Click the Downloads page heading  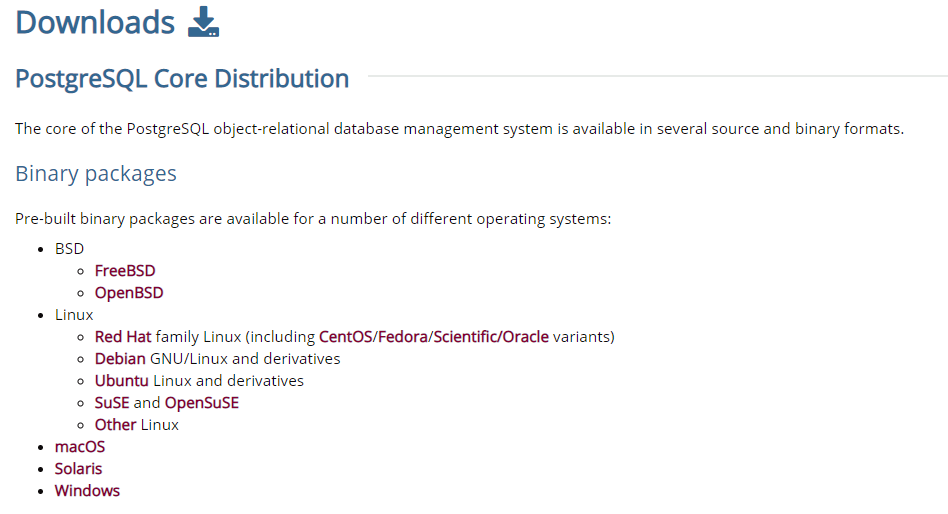pos(95,22)
